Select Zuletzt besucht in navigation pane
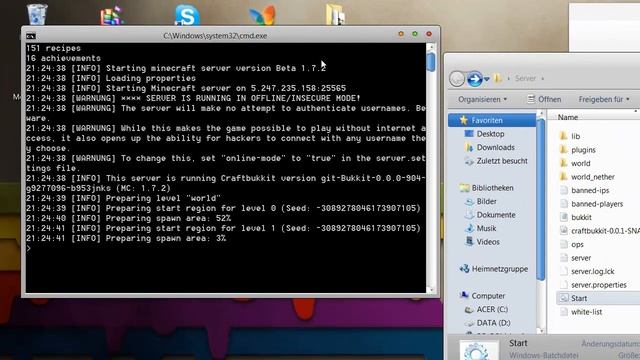The image size is (640, 360). tap(502, 161)
